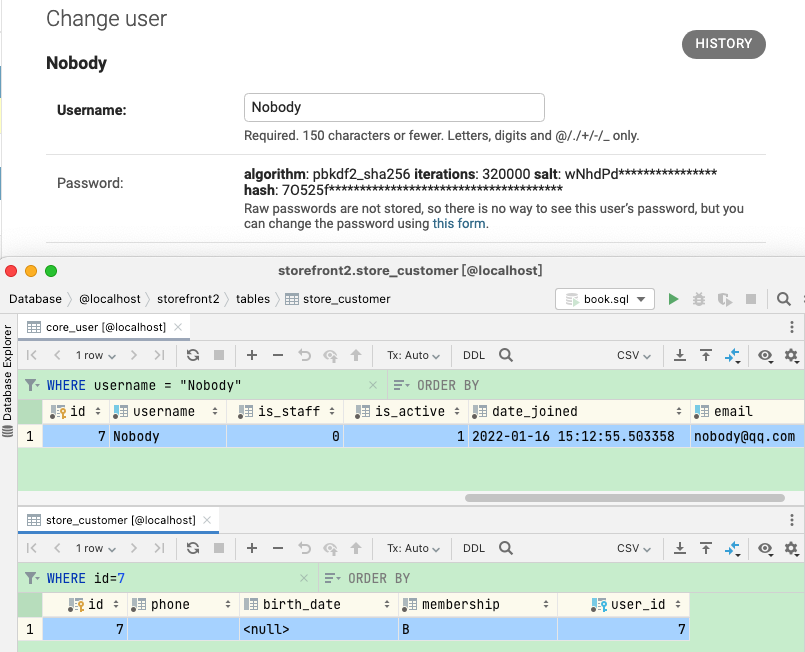Reload the core_user table data
This screenshot has width=805, height=652.
193,355
